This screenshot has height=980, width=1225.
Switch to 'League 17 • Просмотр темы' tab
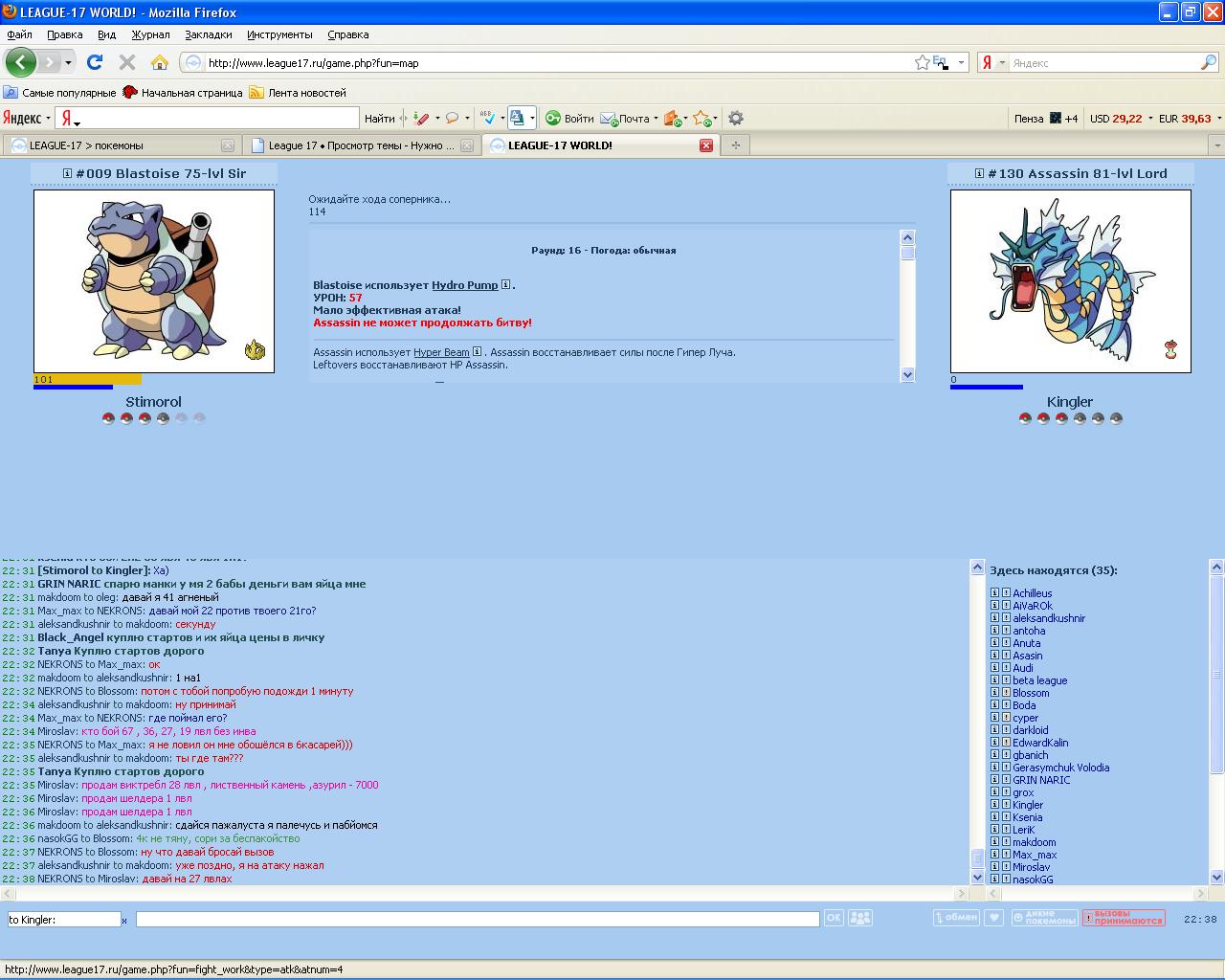(361, 145)
